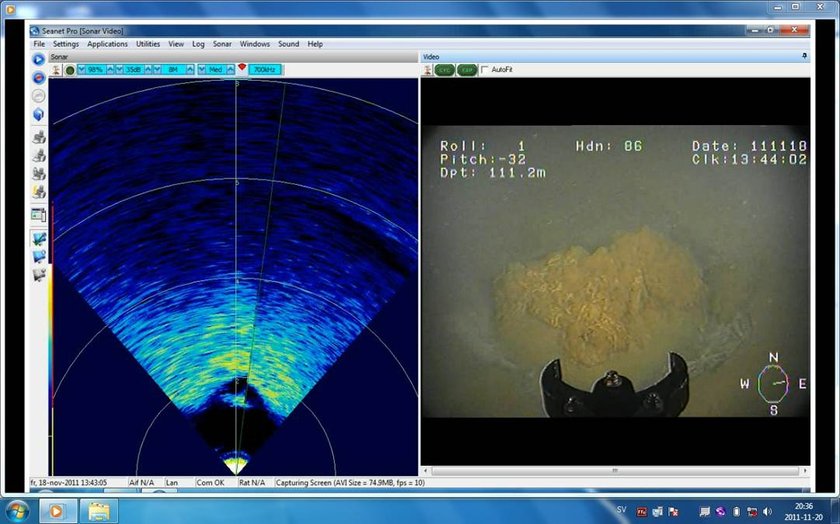840x524 pixels.
Task: Click the blue monitor icon with magnifier
Action: 39,257
